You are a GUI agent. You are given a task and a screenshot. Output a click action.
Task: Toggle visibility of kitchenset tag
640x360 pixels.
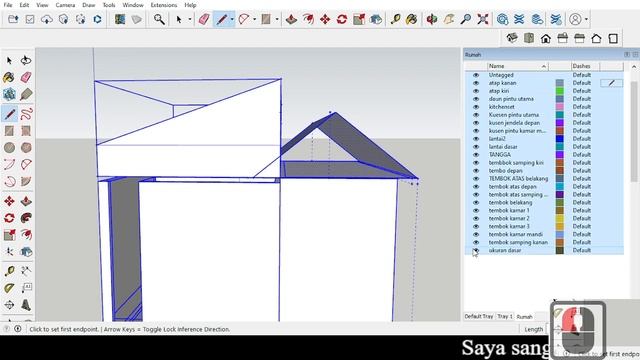(476, 107)
